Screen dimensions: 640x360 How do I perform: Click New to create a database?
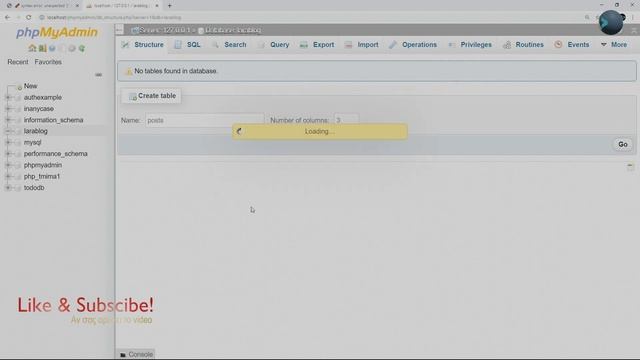(x=30, y=86)
